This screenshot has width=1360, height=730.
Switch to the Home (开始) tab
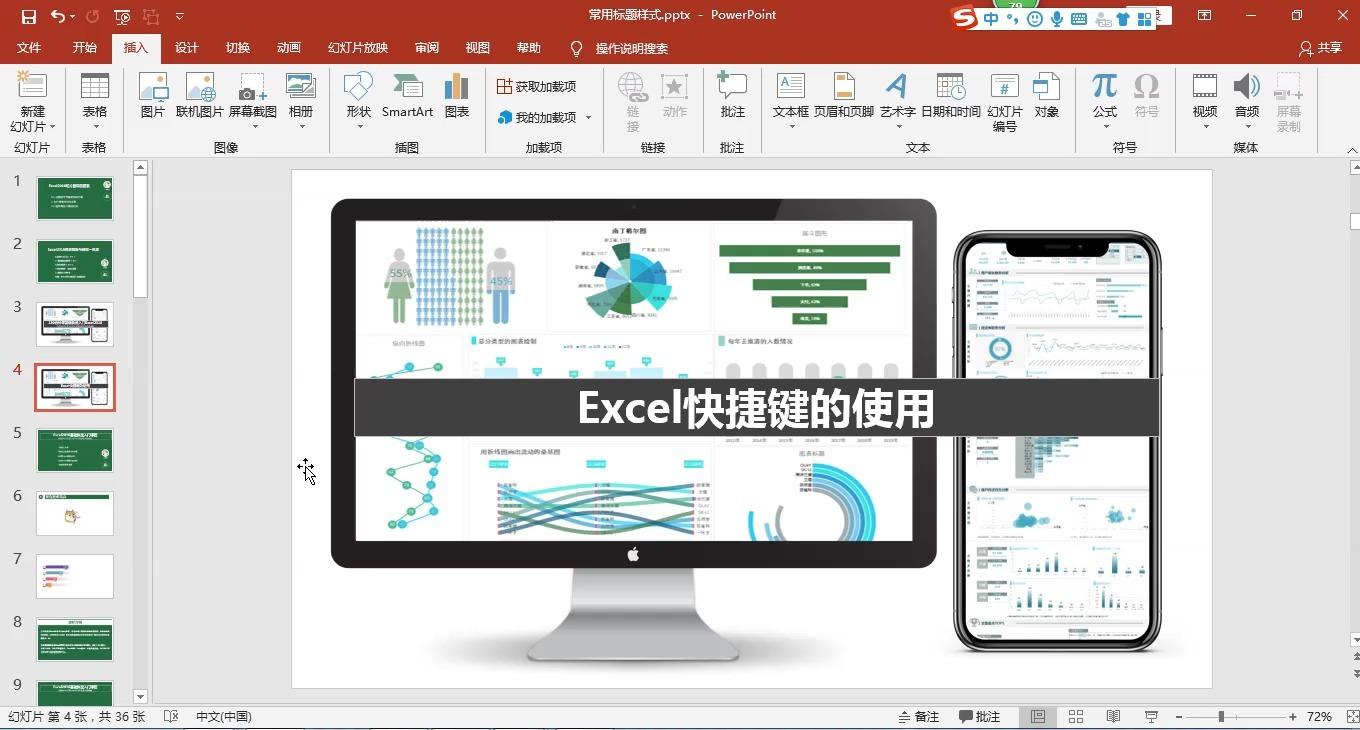(x=85, y=48)
